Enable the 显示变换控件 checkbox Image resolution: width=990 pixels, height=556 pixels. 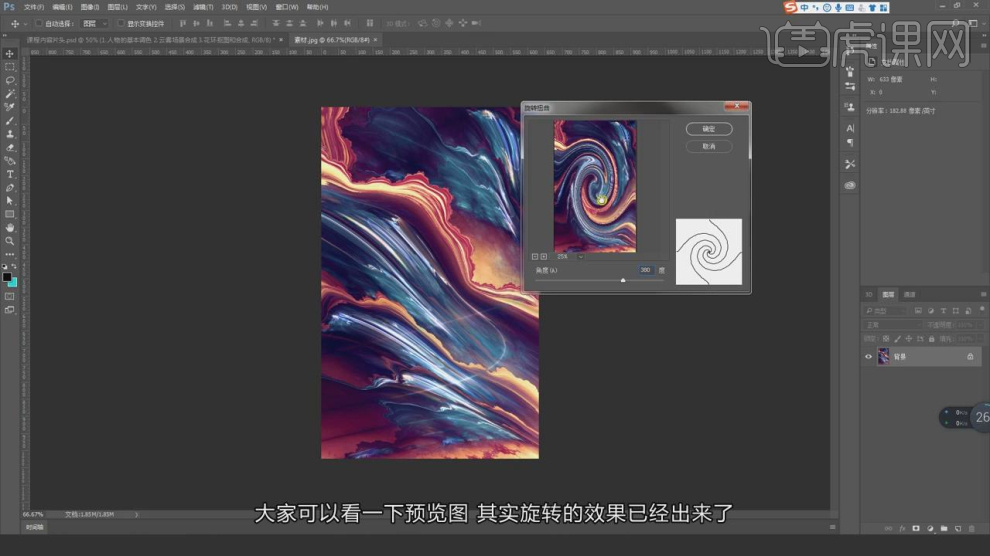[x=121, y=23]
